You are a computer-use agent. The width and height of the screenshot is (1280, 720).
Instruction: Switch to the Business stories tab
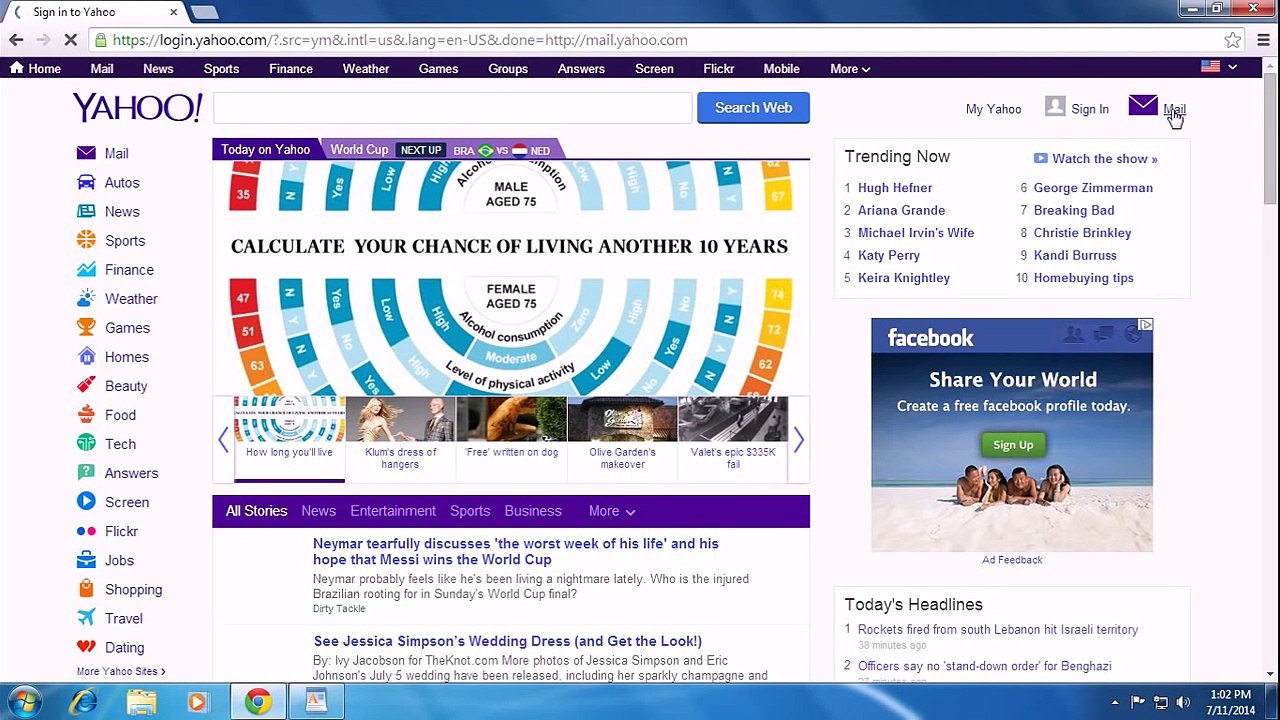pyautogui.click(x=533, y=511)
